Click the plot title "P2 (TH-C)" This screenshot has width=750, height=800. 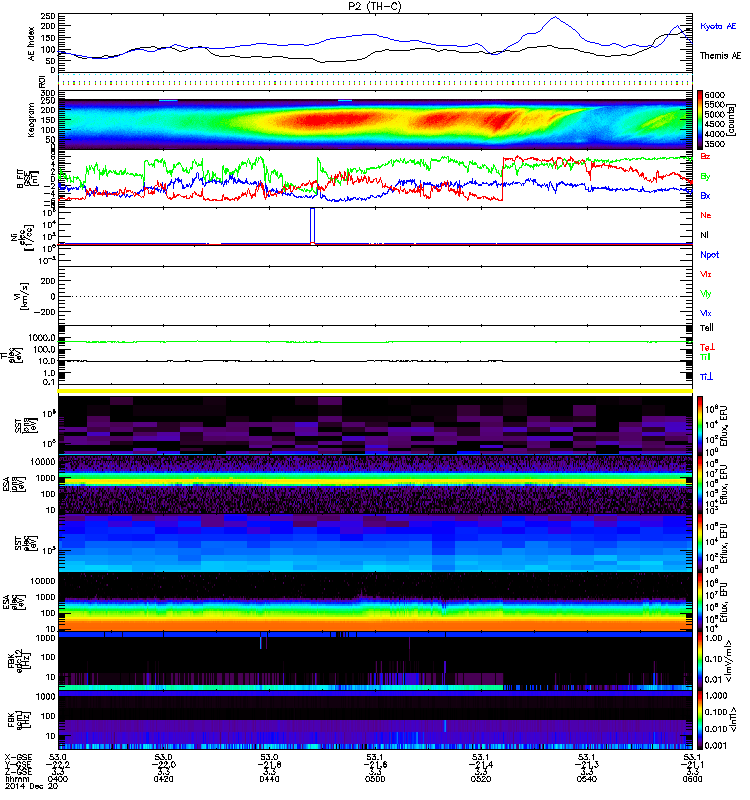click(375, 6)
